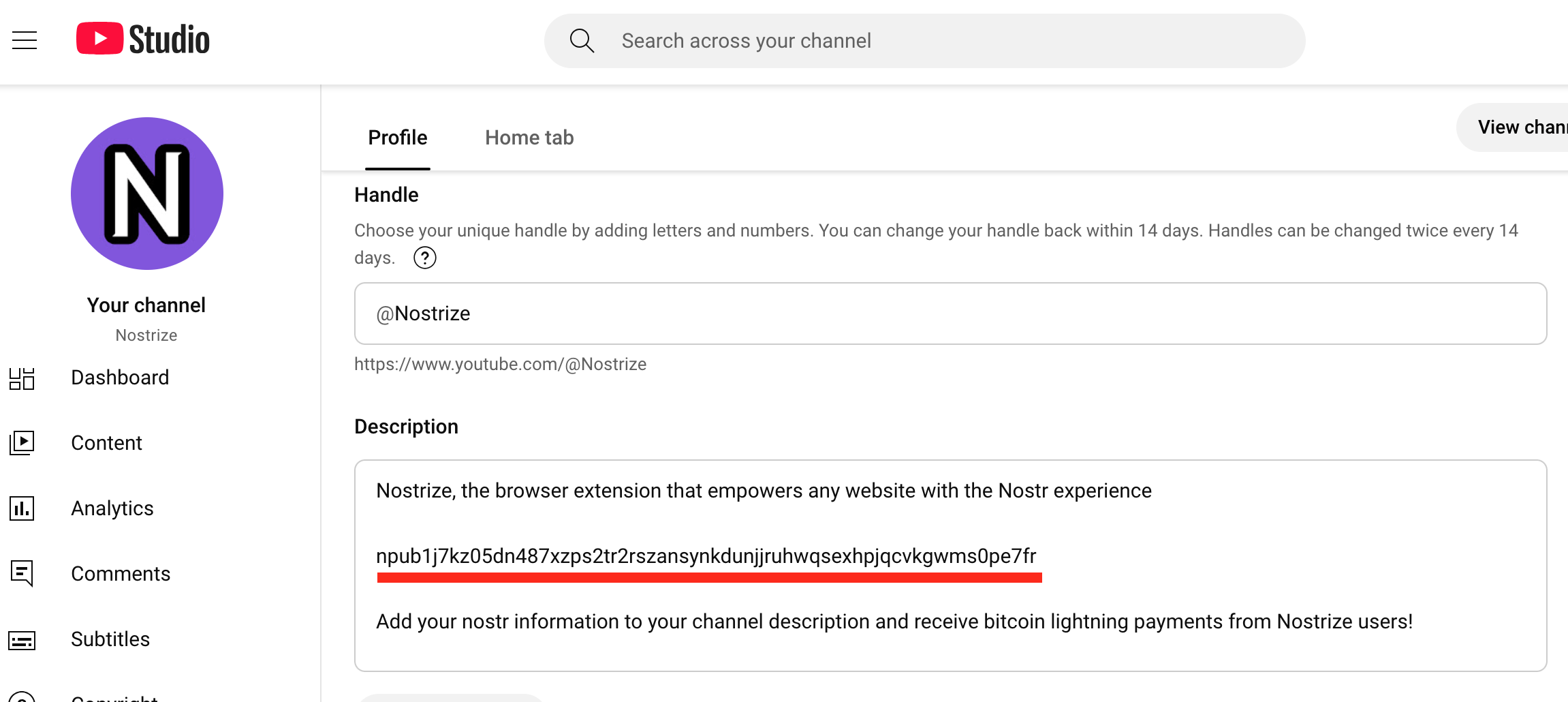The width and height of the screenshot is (1568, 702).
Task: Switch to the Home tab
Action: coord(529,138)
